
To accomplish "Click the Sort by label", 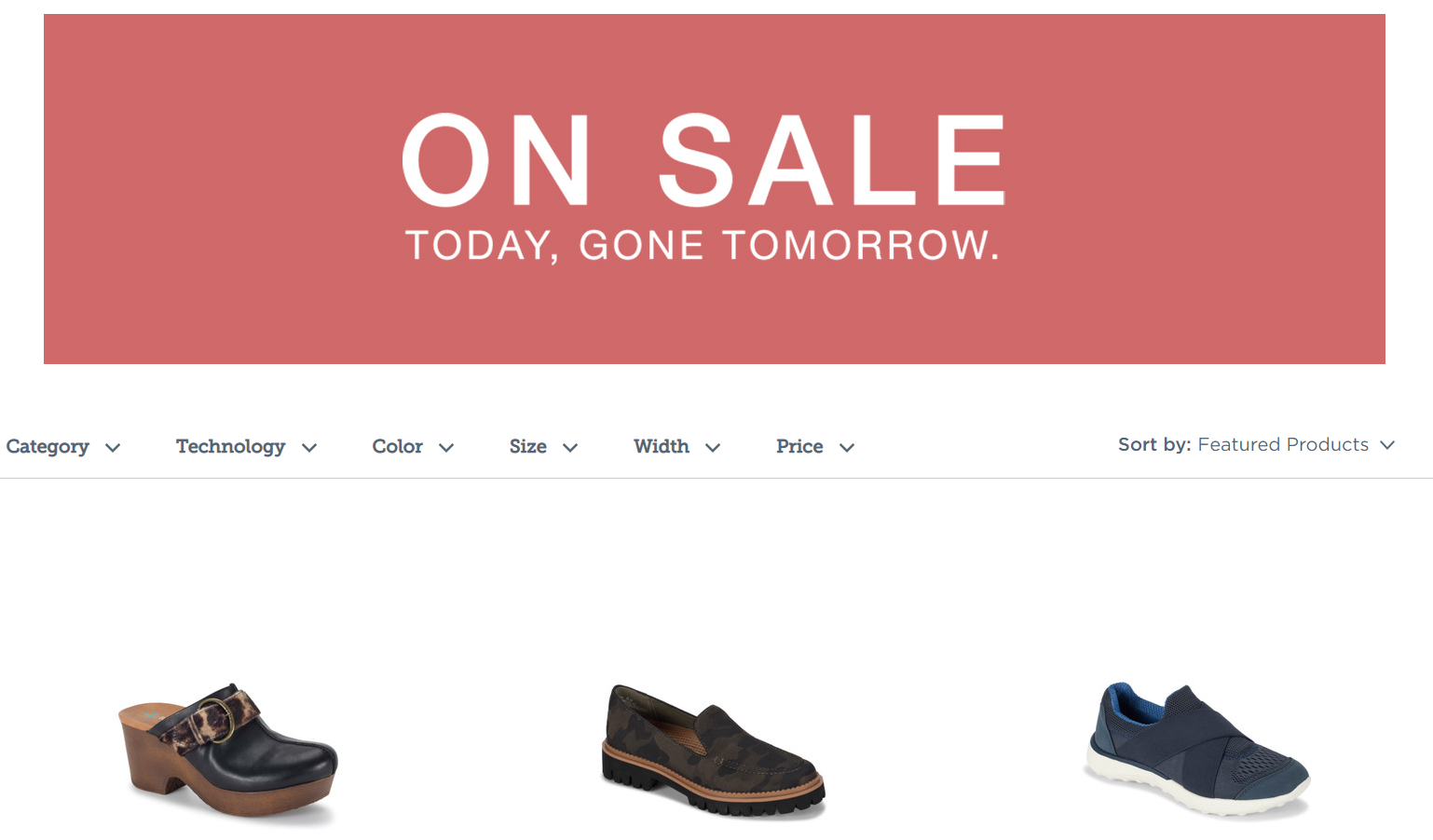I will 1154,445.
